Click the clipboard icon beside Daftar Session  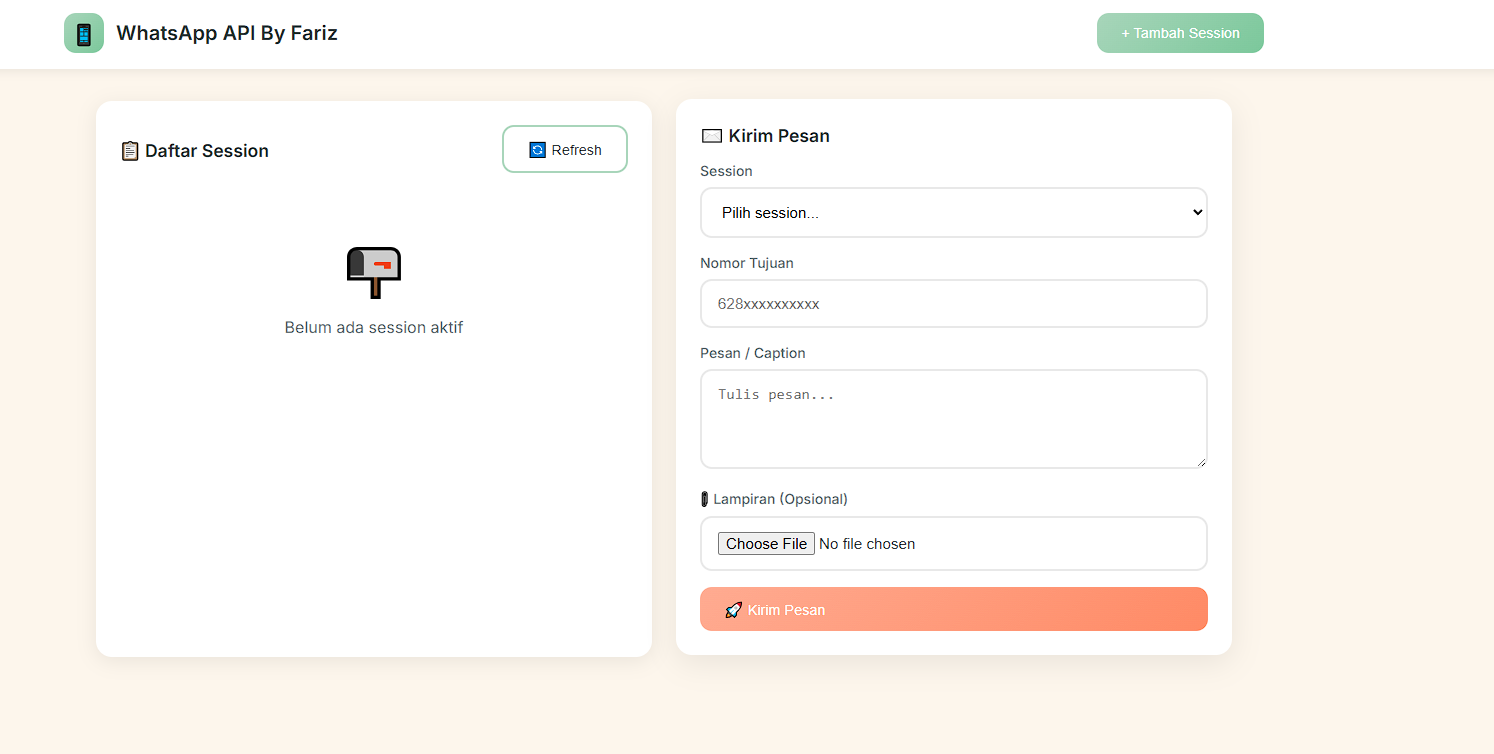130,151
